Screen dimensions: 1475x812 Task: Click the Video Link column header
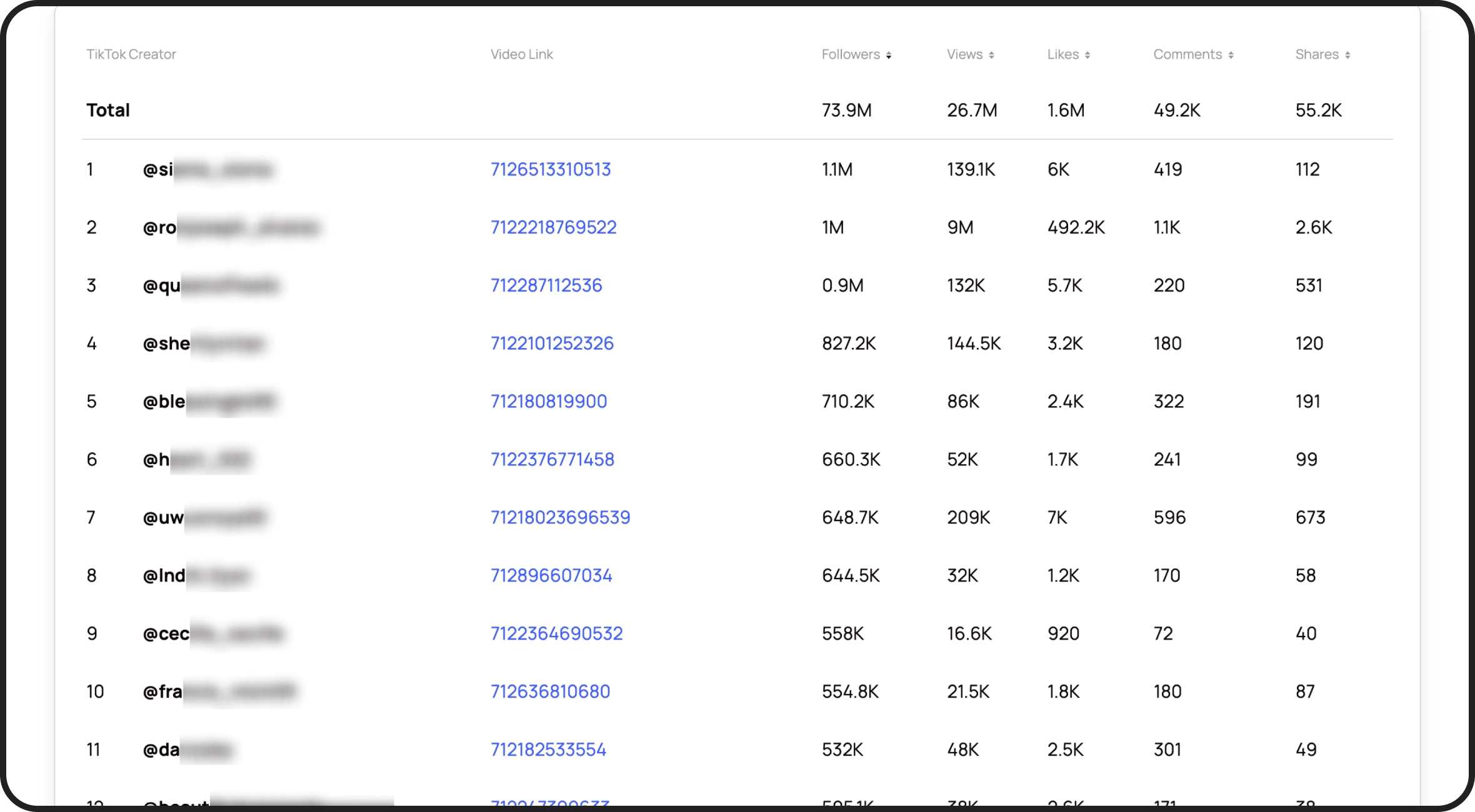coord(522,54)
